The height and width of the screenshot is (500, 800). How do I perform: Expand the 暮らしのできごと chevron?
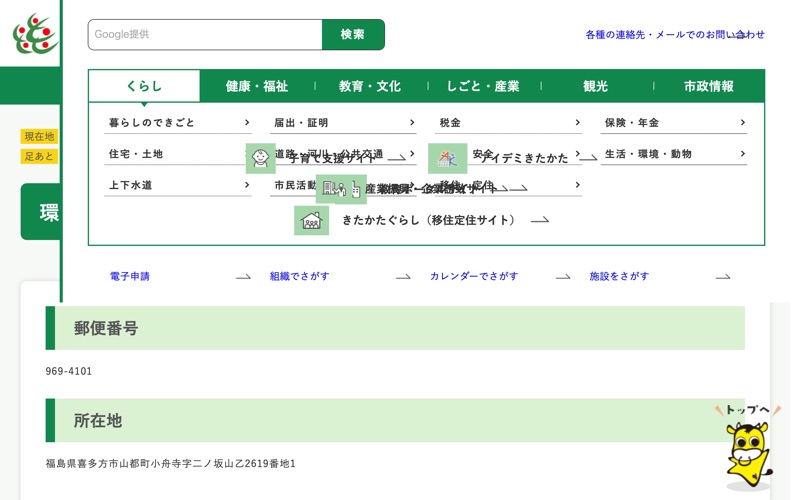tap(247, 122)
